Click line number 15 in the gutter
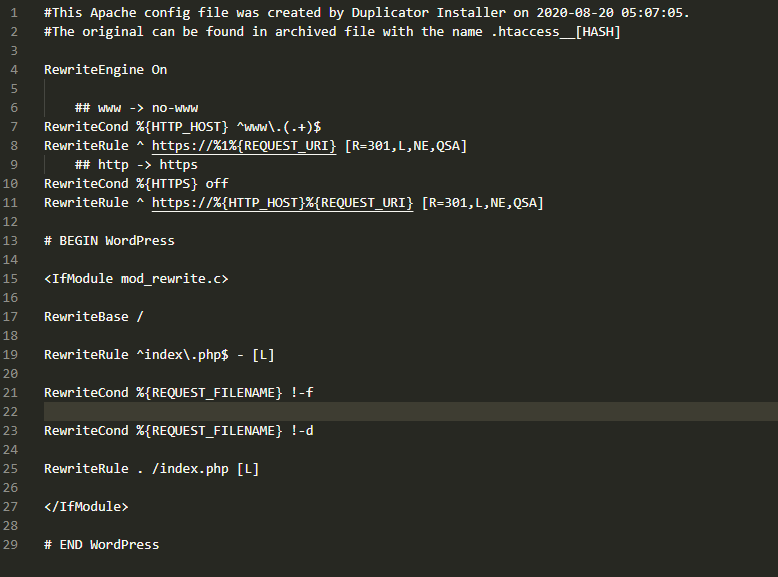 coord(11,279)
